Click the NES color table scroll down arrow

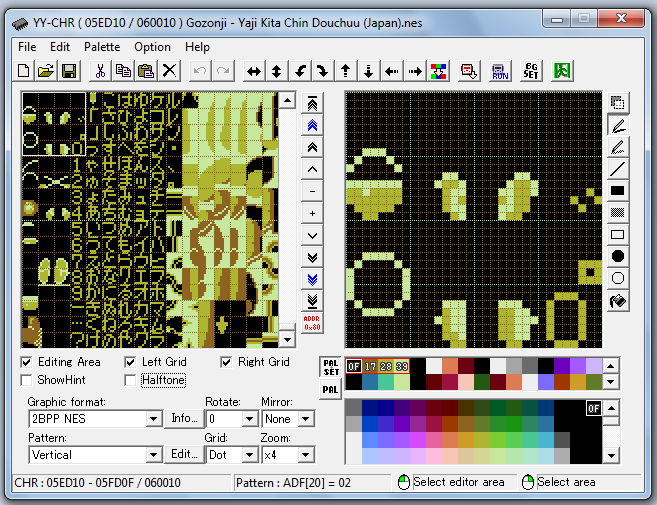(611, 456)
